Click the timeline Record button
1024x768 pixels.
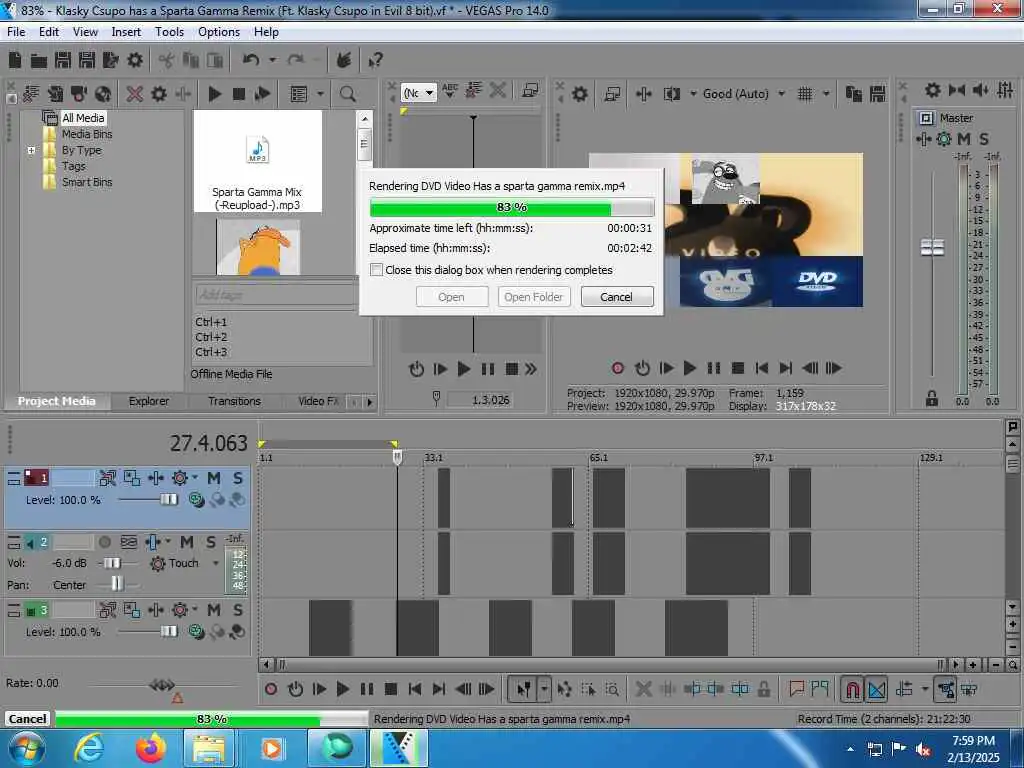pyautogui.click(x=271, y=689)
